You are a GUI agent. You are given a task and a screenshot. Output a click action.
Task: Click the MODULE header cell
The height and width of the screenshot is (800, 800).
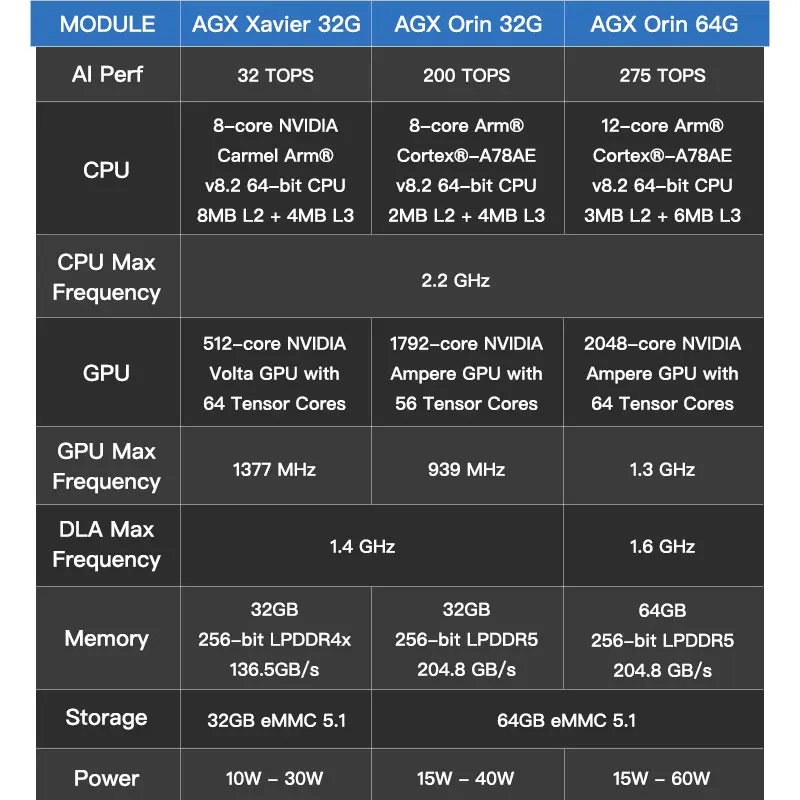pos(107,24)
